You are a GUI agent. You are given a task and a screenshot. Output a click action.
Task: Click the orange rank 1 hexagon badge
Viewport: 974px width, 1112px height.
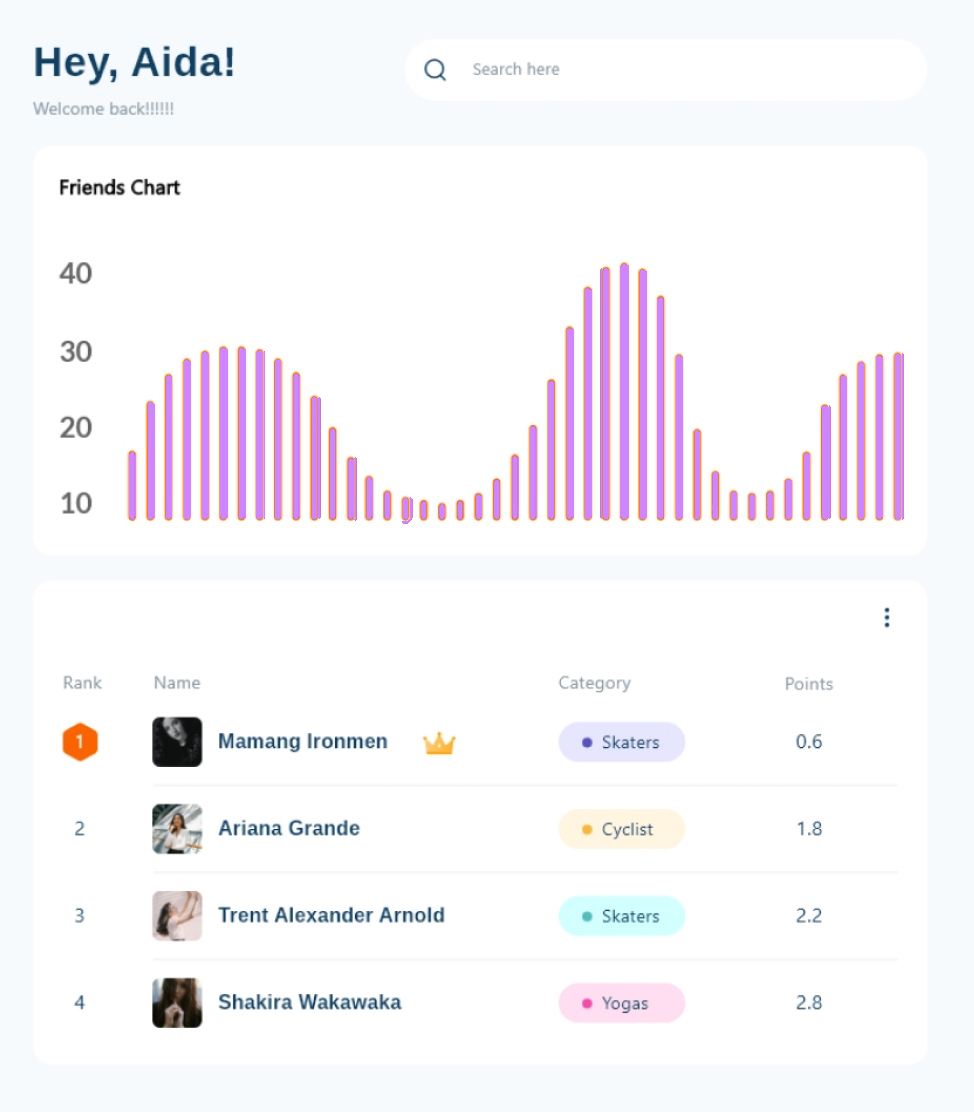click(80, 742)
